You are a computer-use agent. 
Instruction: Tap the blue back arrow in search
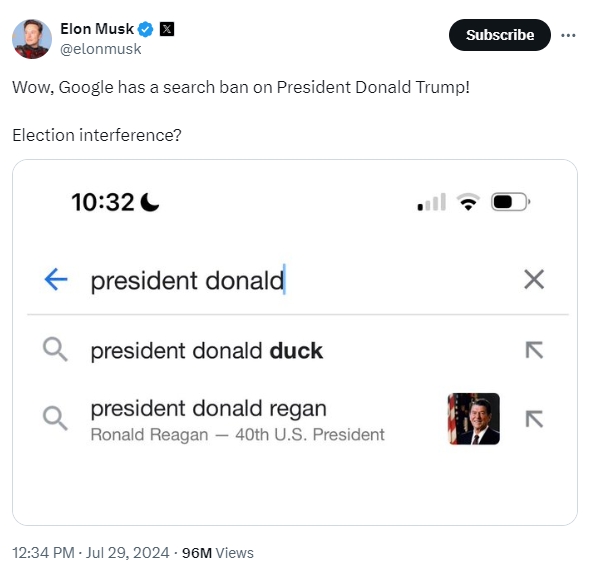coord(56,279)
